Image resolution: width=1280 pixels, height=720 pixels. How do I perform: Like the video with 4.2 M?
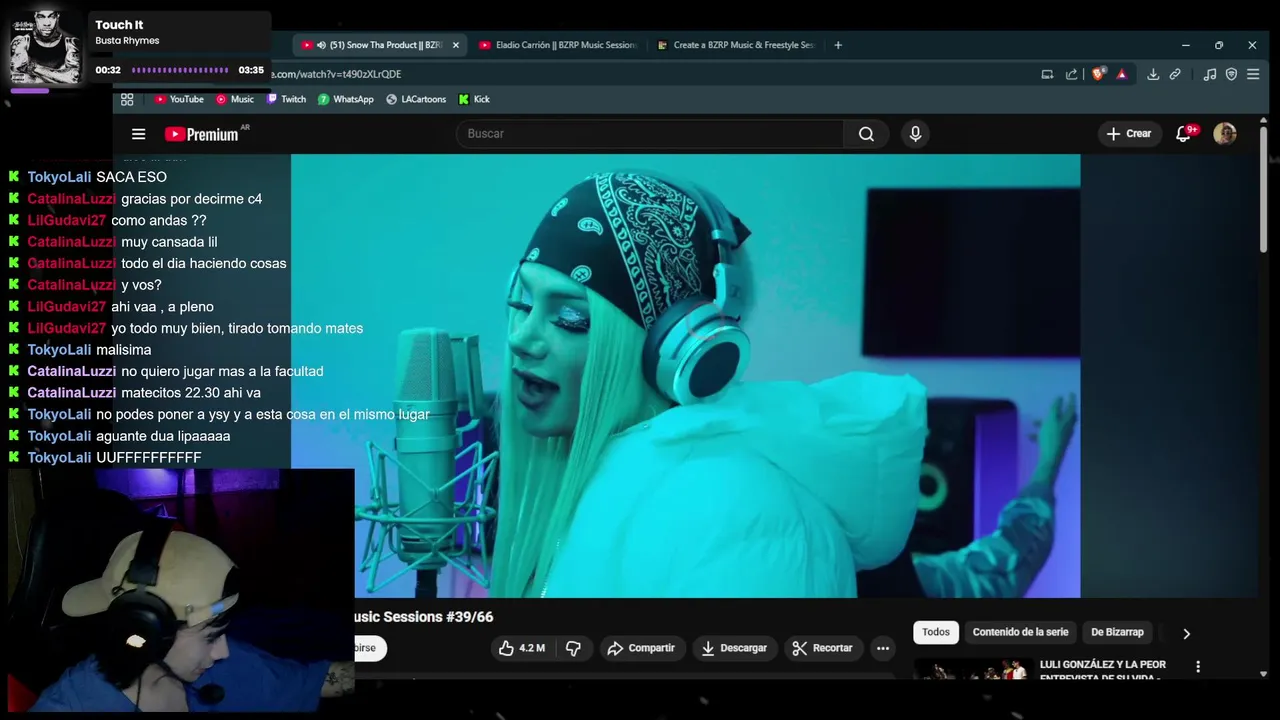(x=521, y=648)
